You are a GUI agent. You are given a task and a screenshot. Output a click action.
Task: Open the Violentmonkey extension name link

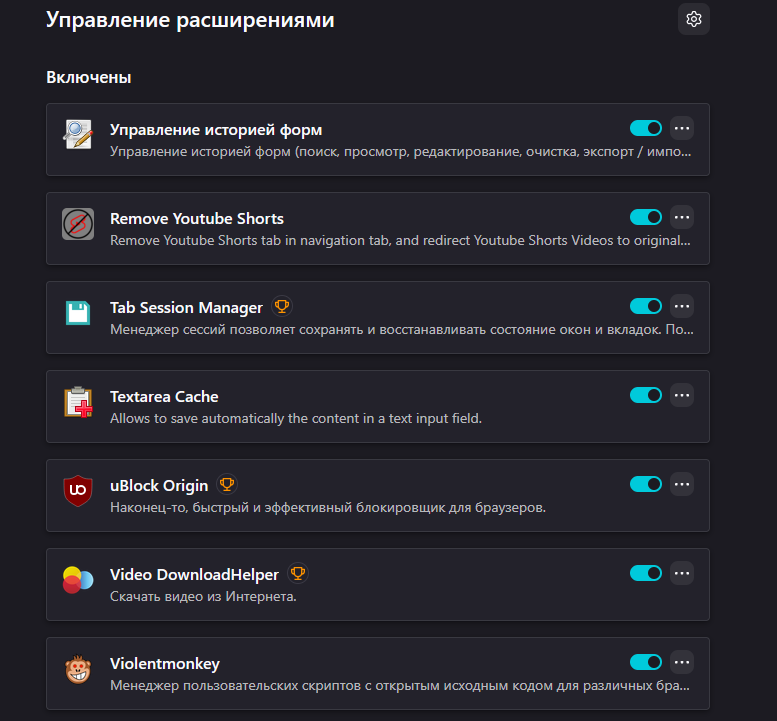[165, 664]
